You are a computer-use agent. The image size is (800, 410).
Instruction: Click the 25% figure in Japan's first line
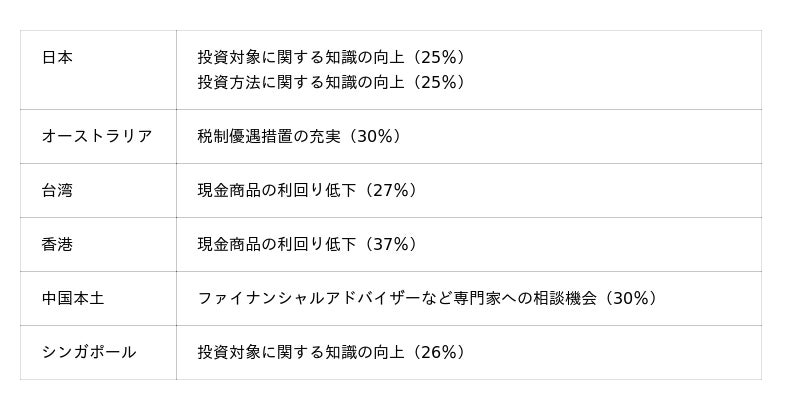click(x=439, y=58)
